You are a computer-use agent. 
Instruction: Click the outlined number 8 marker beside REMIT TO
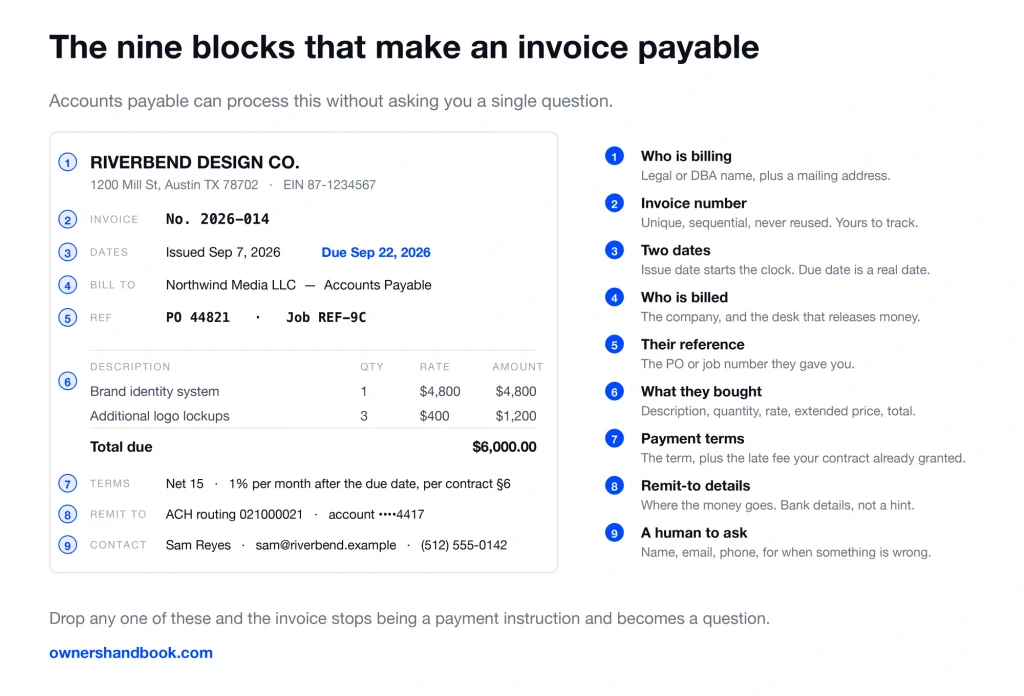coord(67,514)
